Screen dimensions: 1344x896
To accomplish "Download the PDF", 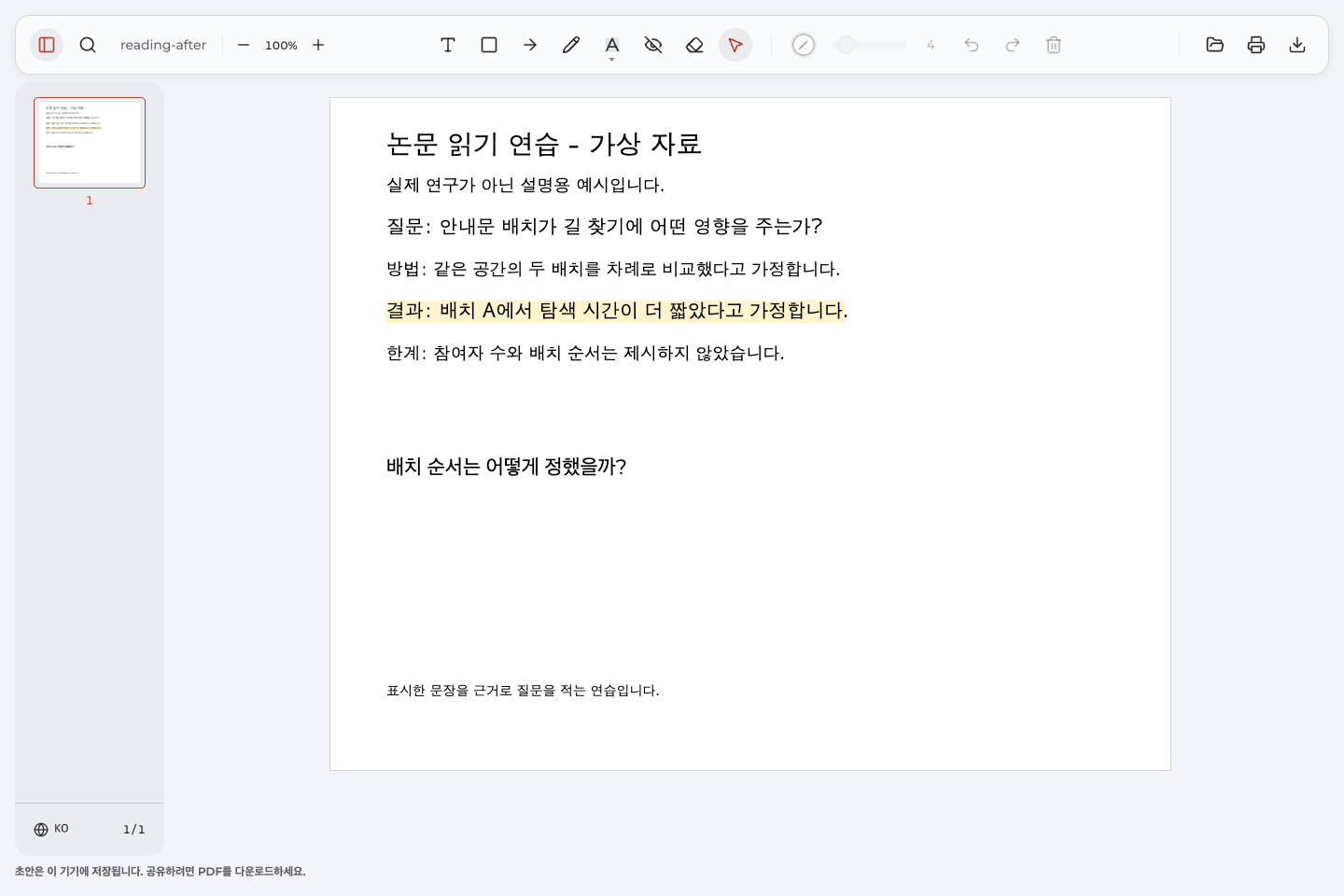I will tap(1297, 45).
